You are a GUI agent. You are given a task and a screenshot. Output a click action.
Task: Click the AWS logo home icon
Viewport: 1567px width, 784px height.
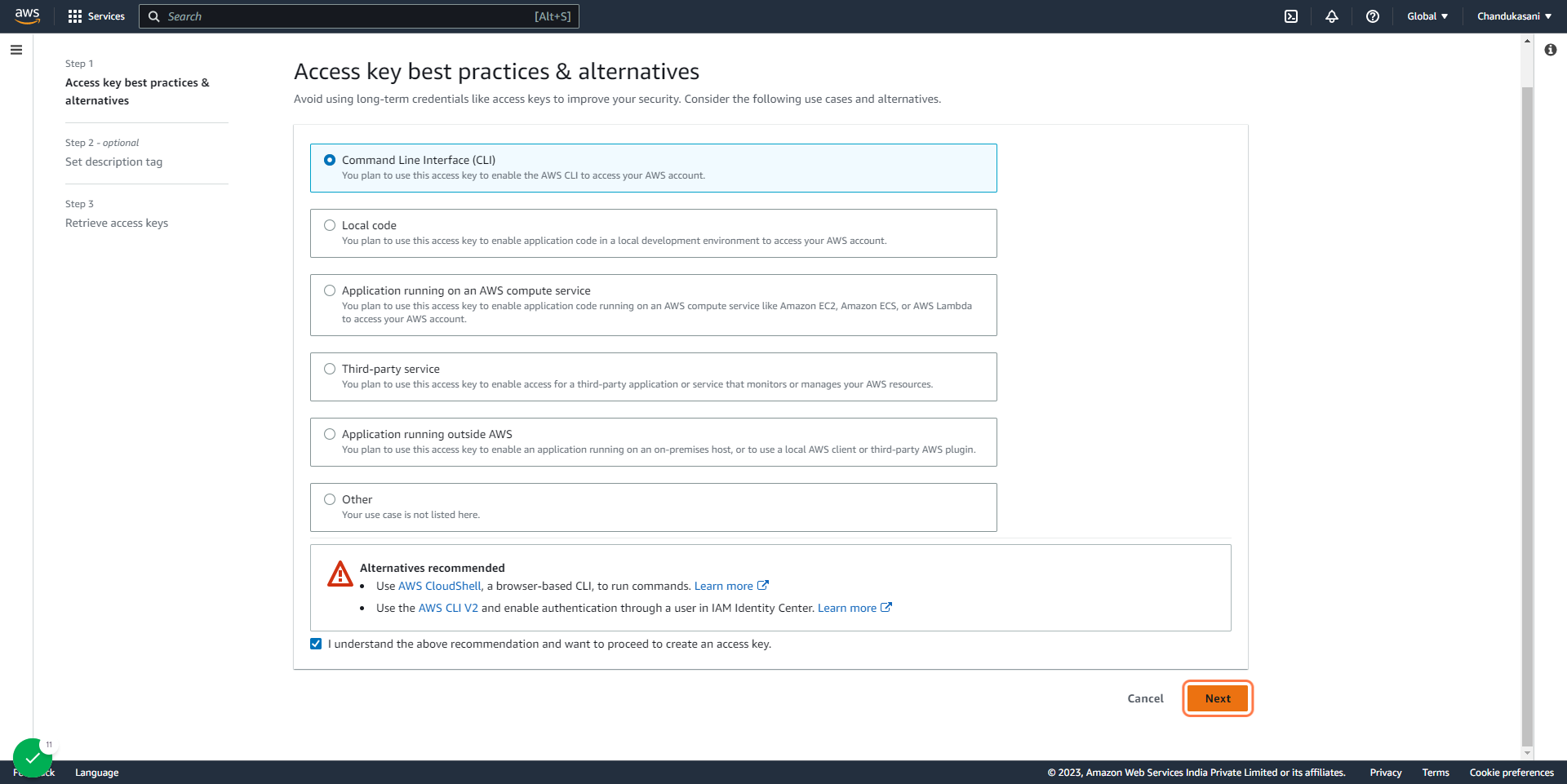[27, 16]
